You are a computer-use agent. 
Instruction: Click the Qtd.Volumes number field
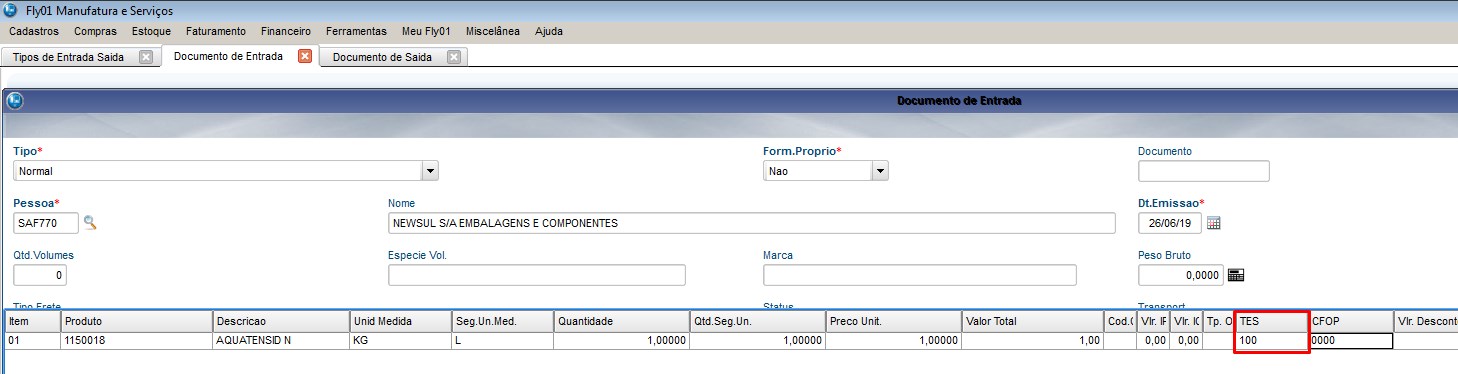(x=40, y=275)
